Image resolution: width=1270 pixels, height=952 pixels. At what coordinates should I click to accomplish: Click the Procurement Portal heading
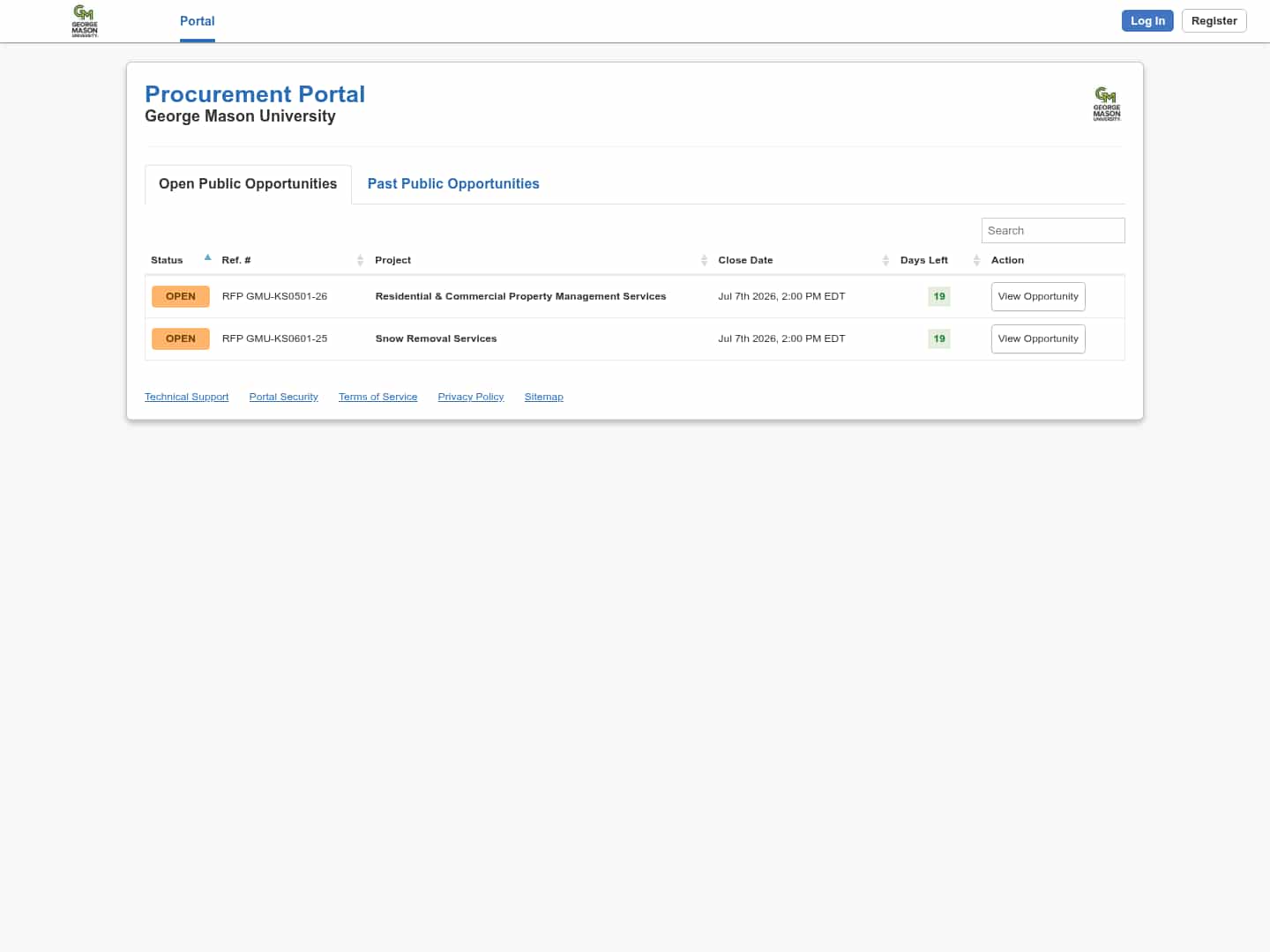click(255, 94)
